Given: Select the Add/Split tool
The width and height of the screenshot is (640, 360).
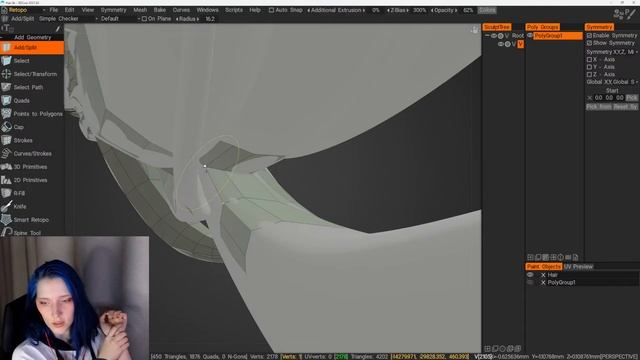Looking at the screenshot, I should click(x=32, y=47).
